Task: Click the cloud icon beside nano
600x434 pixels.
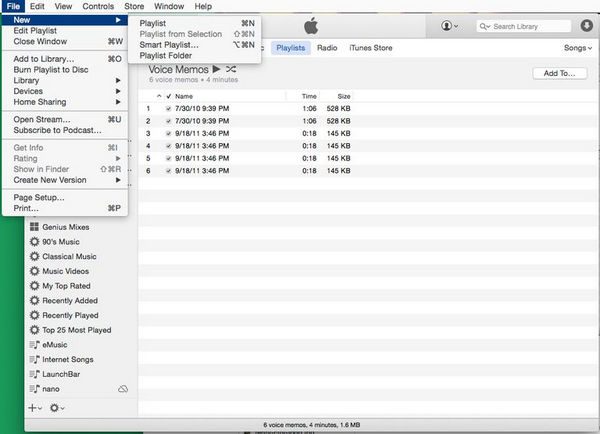Action: pos(122,389)
